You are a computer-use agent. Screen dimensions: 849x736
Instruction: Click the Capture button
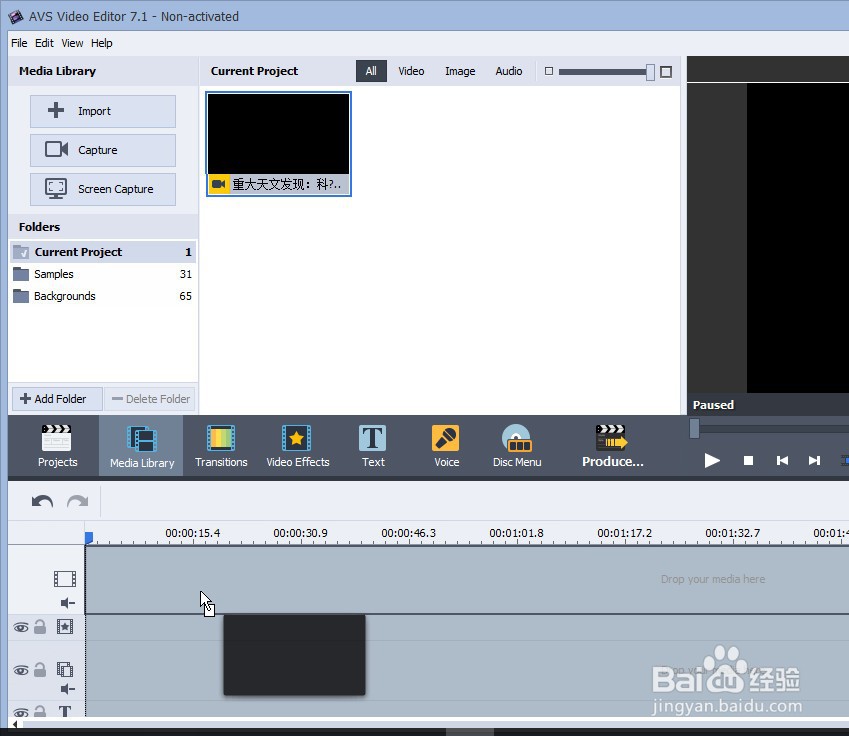coord(103,150)
